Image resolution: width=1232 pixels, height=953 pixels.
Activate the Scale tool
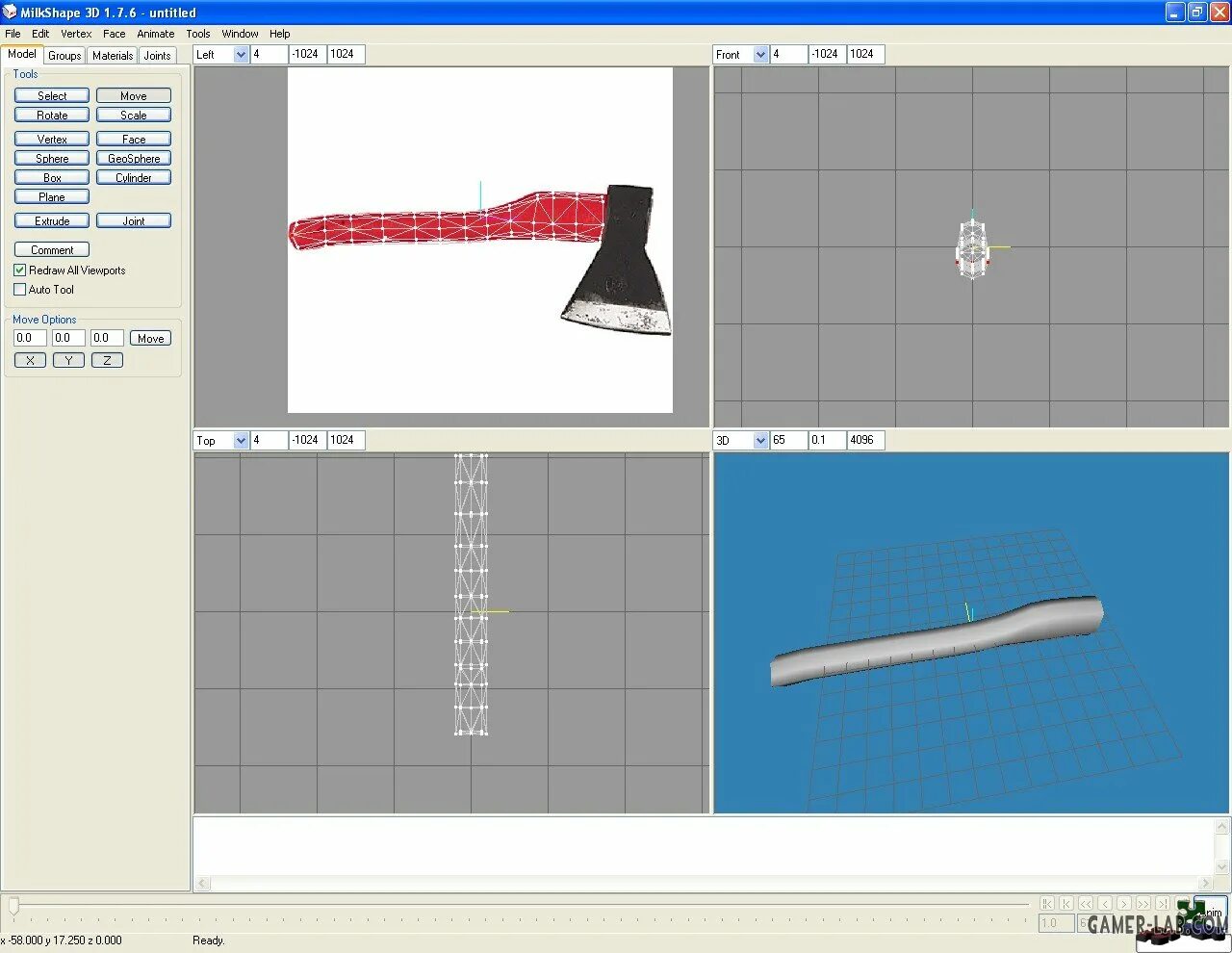[134, 115]
